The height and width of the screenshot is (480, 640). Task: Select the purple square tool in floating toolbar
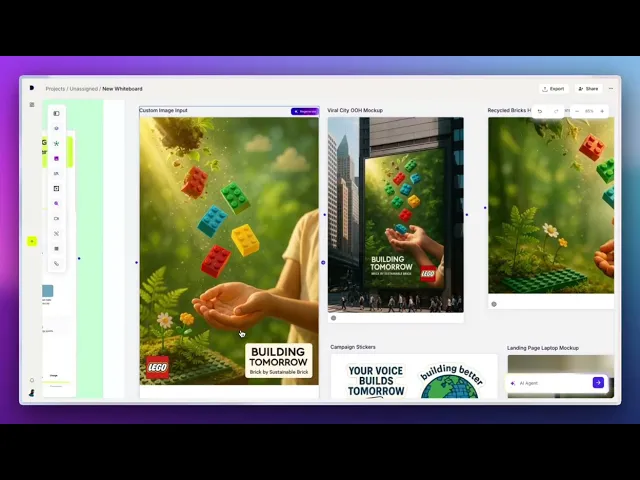56,158
